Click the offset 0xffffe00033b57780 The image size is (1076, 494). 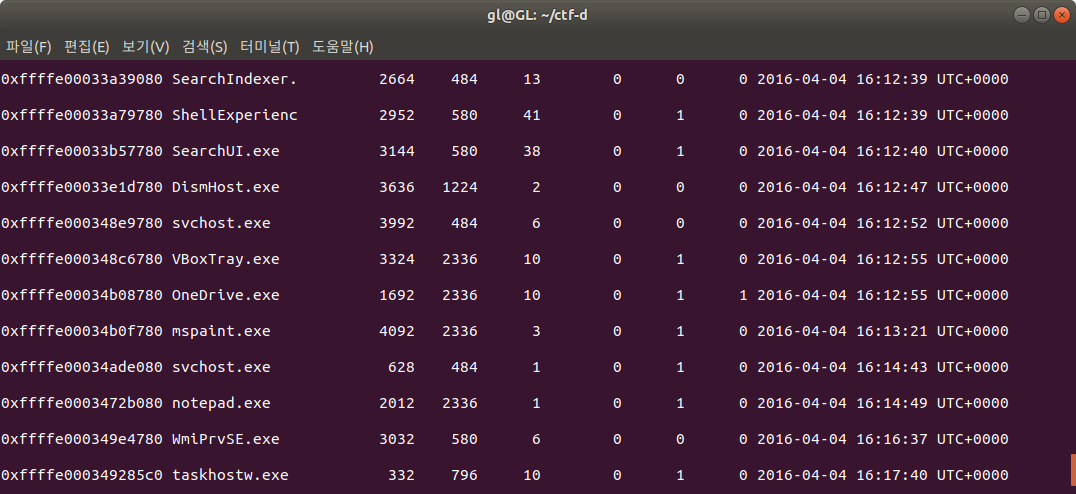[82, 151]
